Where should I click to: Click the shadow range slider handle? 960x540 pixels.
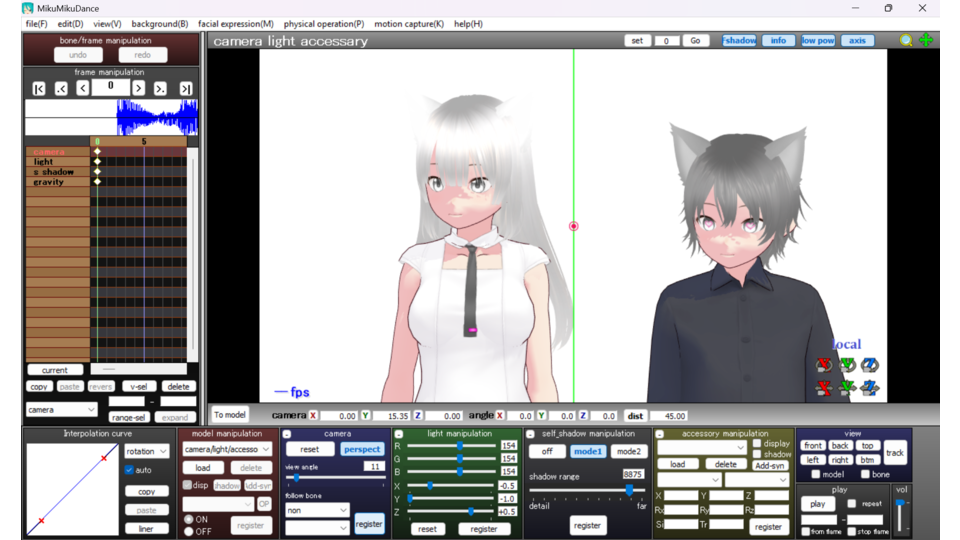coord(629,490)
